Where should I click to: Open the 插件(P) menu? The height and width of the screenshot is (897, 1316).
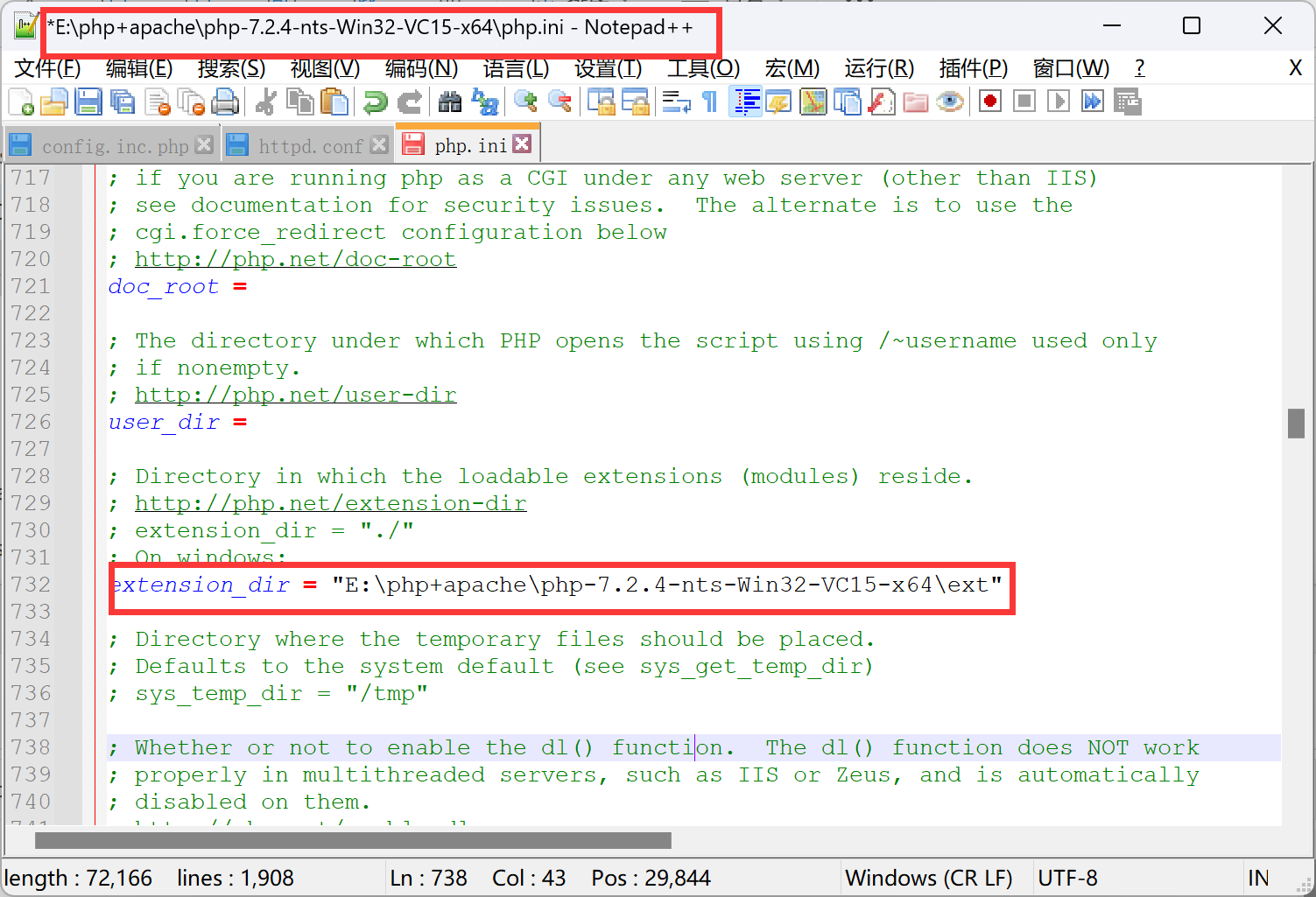[x=974, y=68]
